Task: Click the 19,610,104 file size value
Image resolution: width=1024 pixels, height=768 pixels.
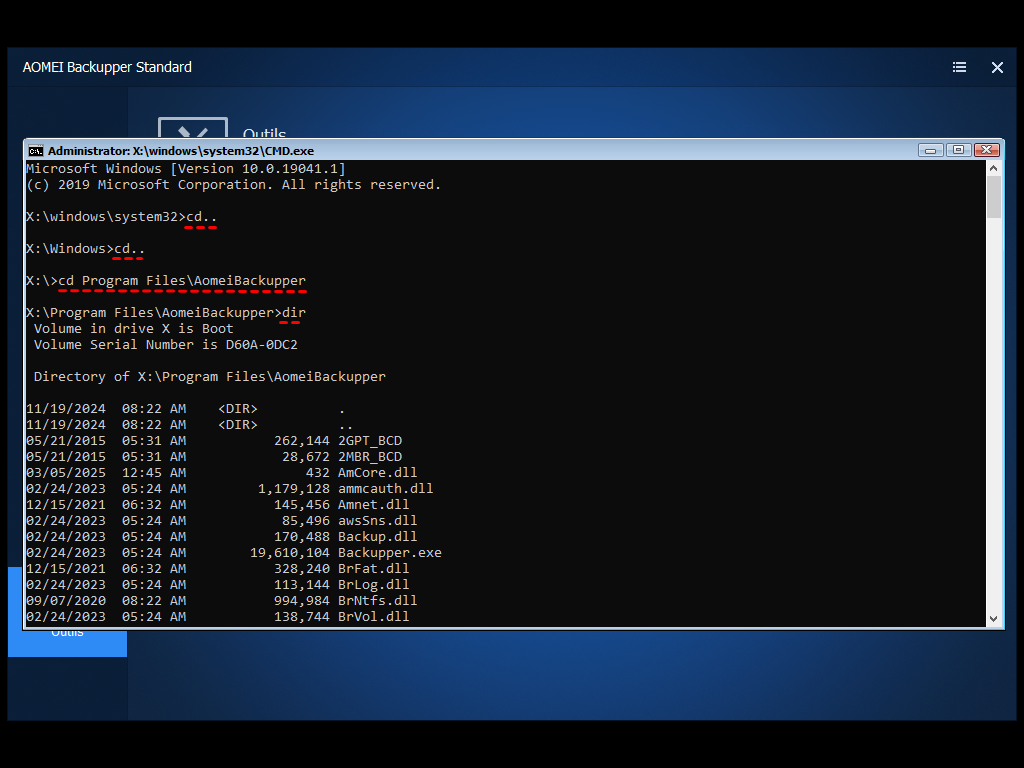Action: 290,552
